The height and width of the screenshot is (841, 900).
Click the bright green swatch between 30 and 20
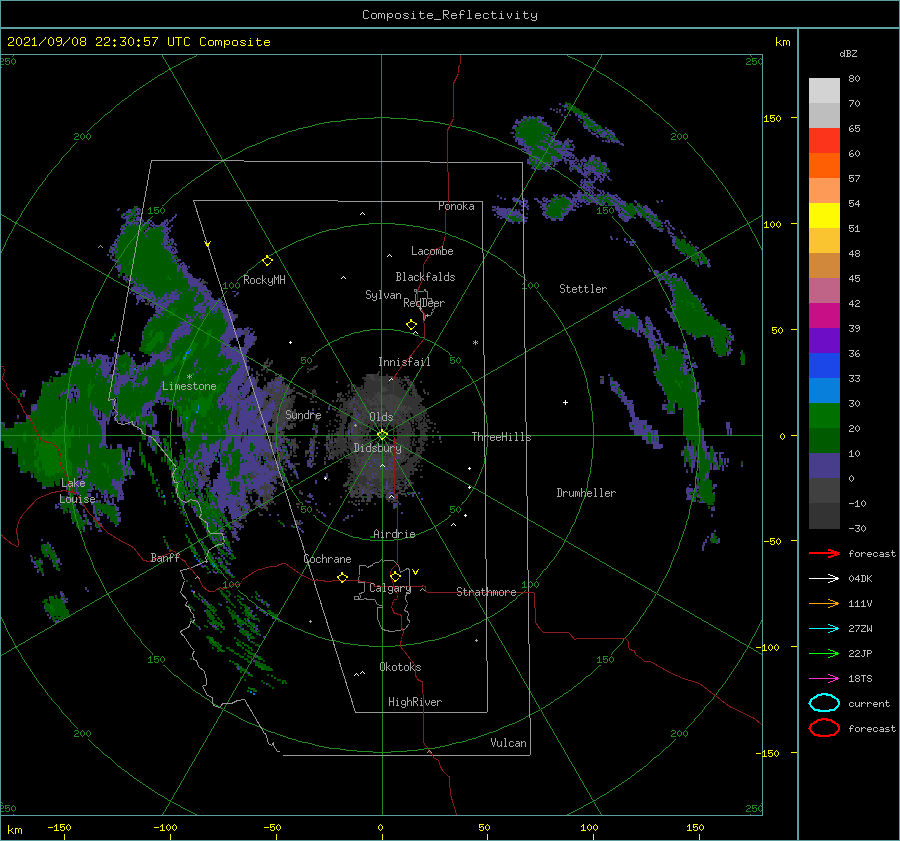[824, 416]
